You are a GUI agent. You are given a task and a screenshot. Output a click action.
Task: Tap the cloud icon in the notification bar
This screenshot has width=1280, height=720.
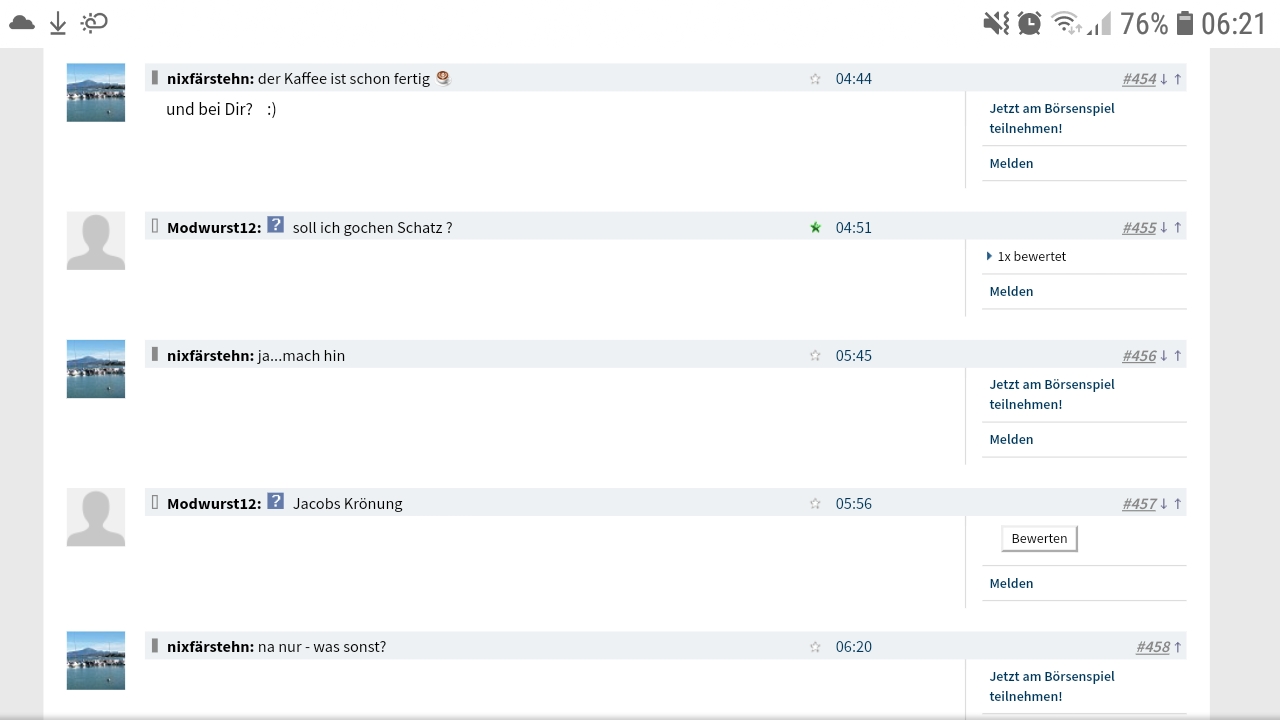tap(21, 21)
